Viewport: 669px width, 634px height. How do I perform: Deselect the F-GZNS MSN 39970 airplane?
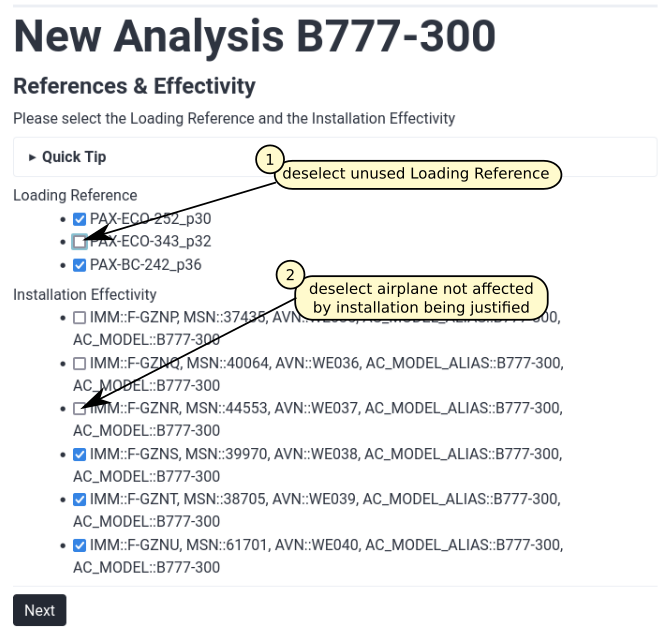(80, 454)
